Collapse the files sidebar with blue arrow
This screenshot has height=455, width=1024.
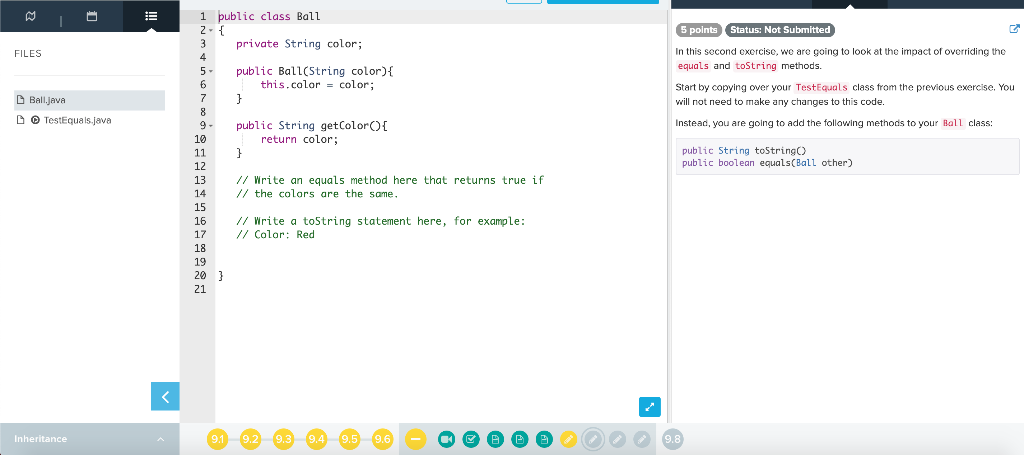click(165, 396)
